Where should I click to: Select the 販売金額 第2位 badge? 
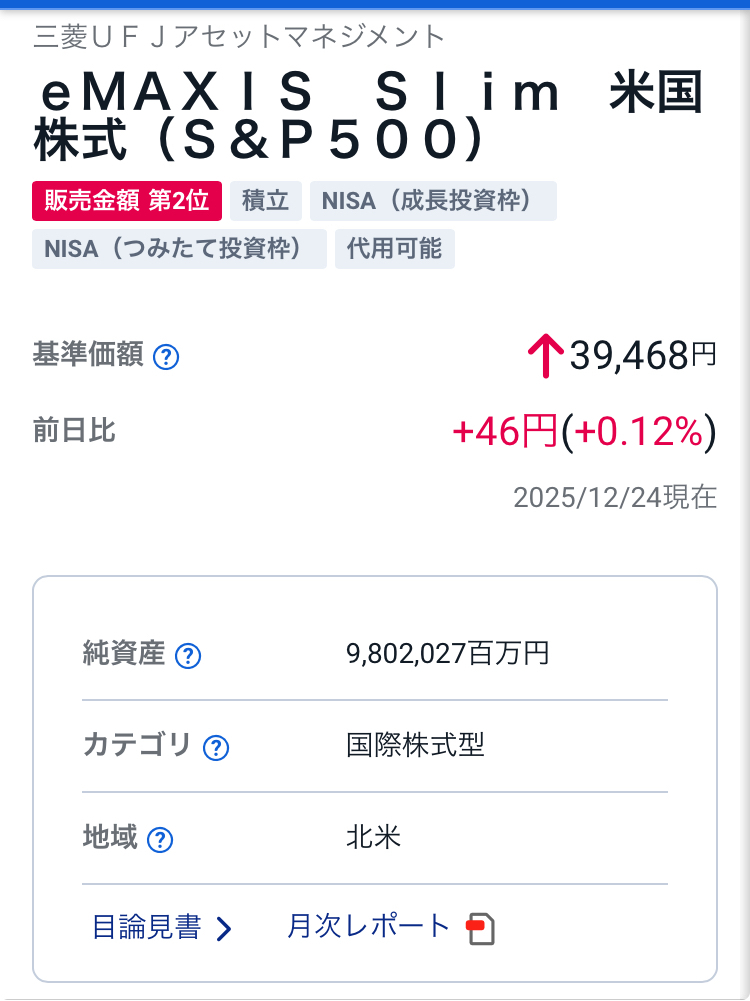pos(127,201)
